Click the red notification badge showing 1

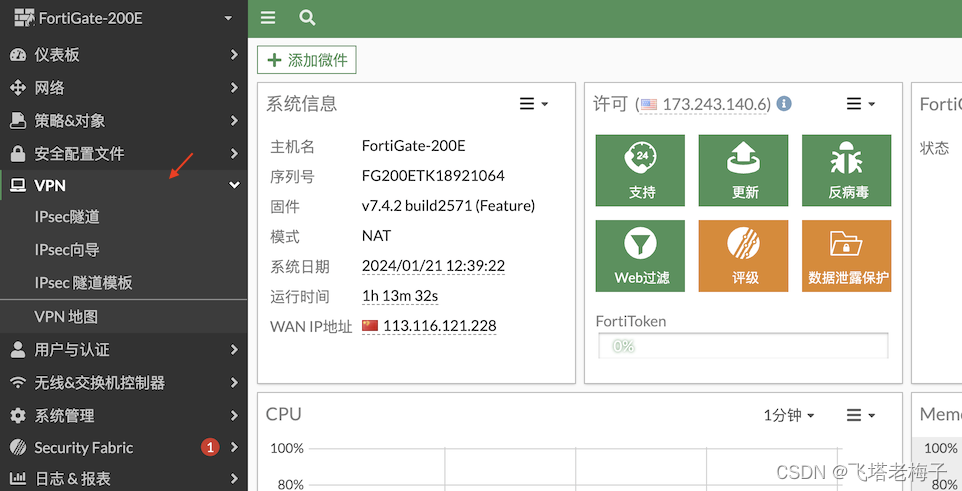click(x=210, y=447)
